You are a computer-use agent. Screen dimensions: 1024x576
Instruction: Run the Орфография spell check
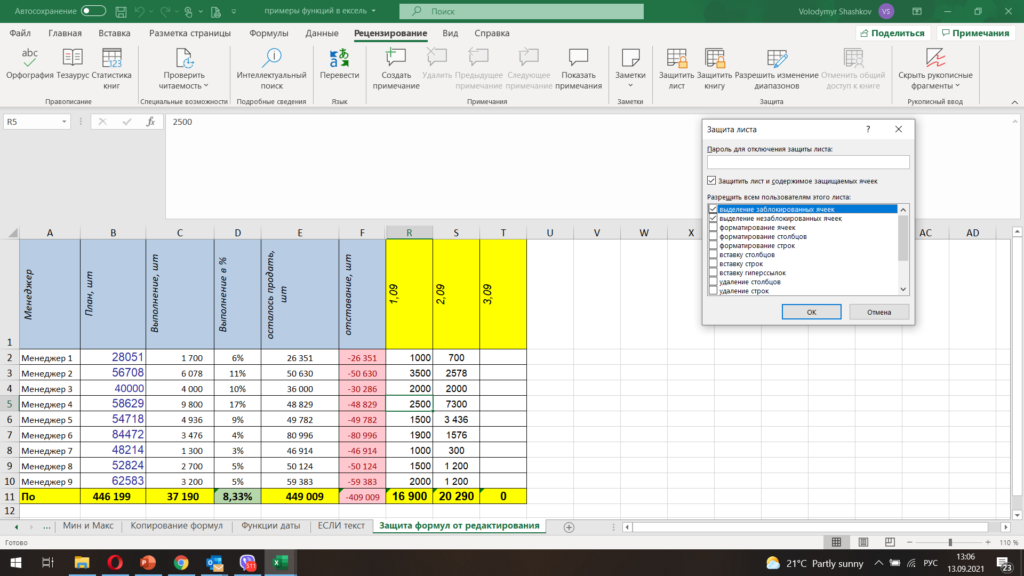tap(29, 64)
